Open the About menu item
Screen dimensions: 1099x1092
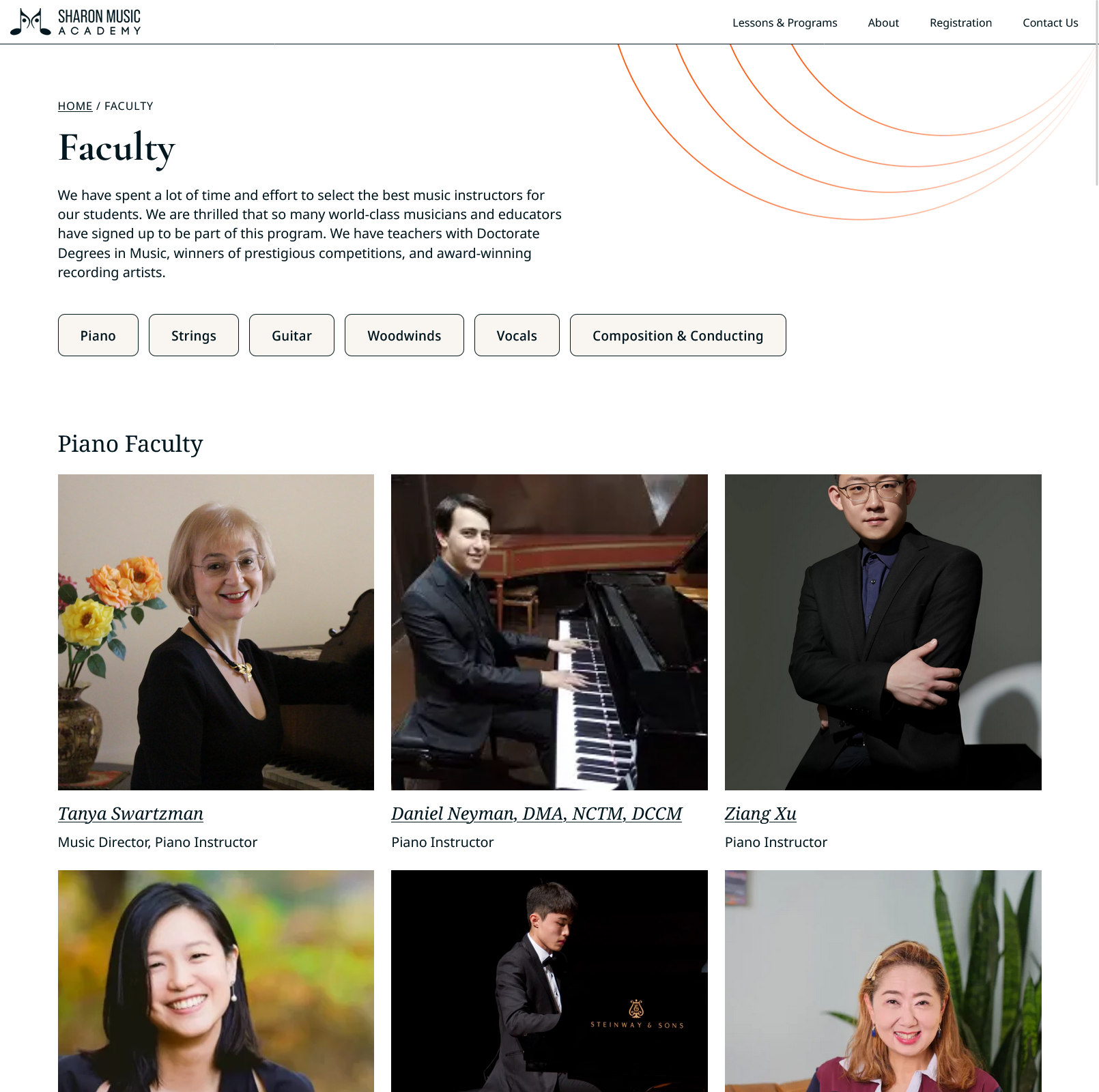click(883, 23)
